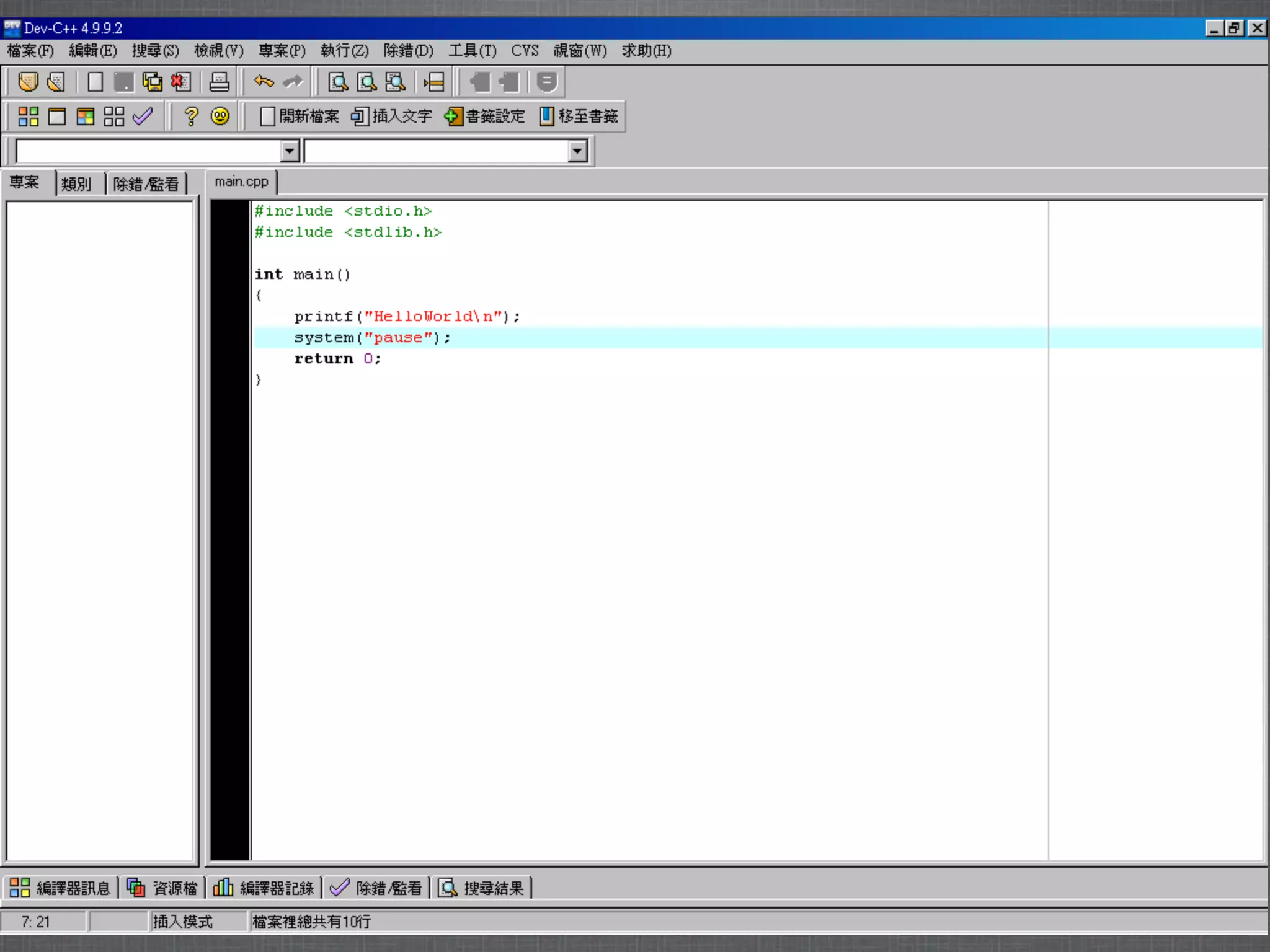The image size is (1270, 952).
Task: Click the yellow smiley face about icon
Action: pyautogui.click(x=220, y=117)
